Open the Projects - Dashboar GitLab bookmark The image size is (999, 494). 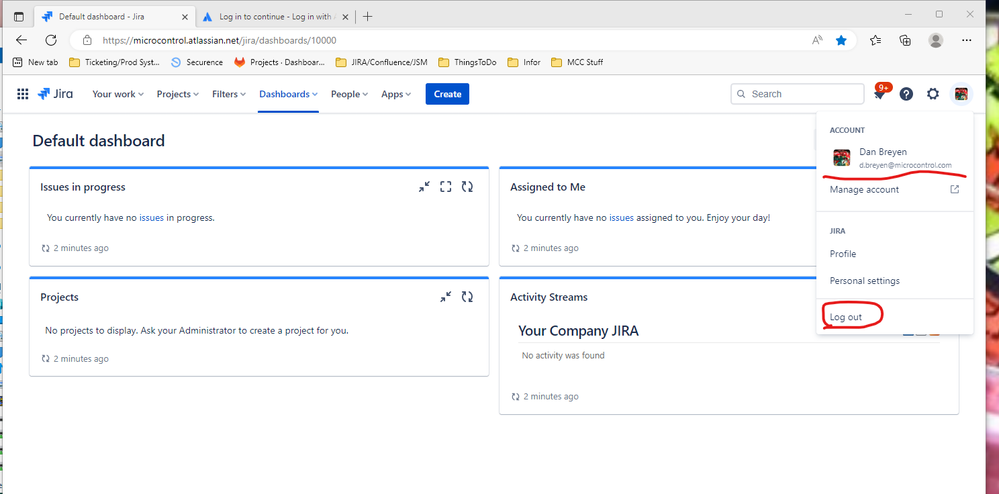click(279, 62)
